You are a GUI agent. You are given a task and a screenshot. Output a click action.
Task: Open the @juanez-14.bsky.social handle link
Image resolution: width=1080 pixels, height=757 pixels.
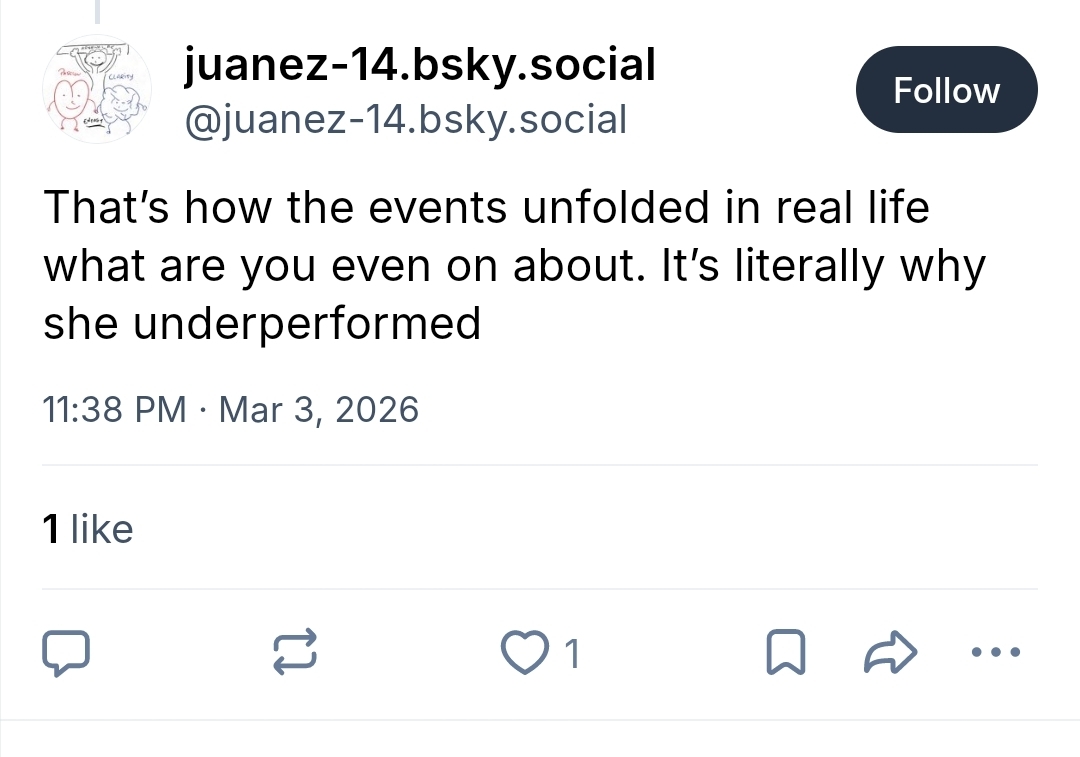(406, 119)
